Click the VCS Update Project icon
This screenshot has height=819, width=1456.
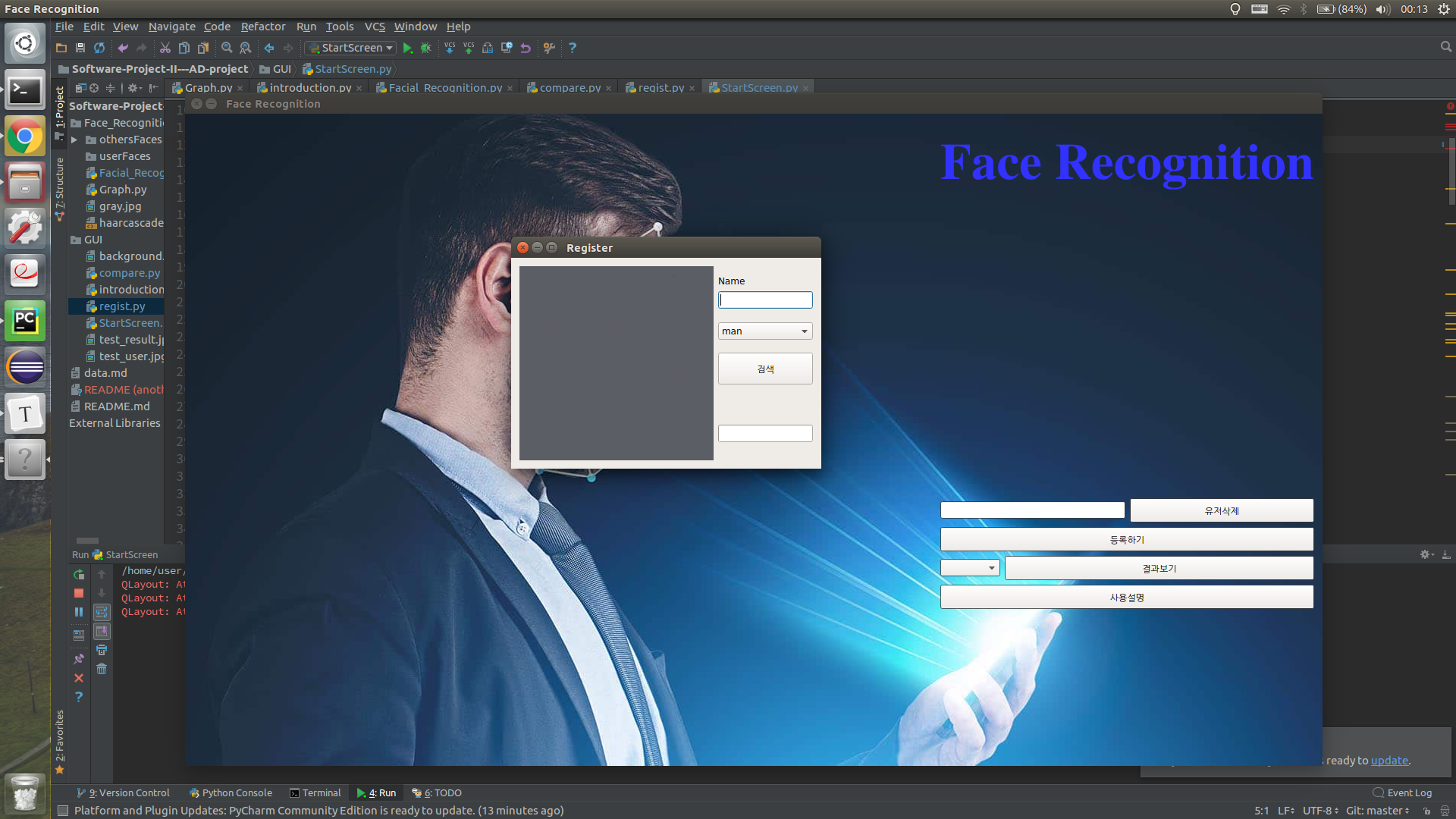(450, 48)
